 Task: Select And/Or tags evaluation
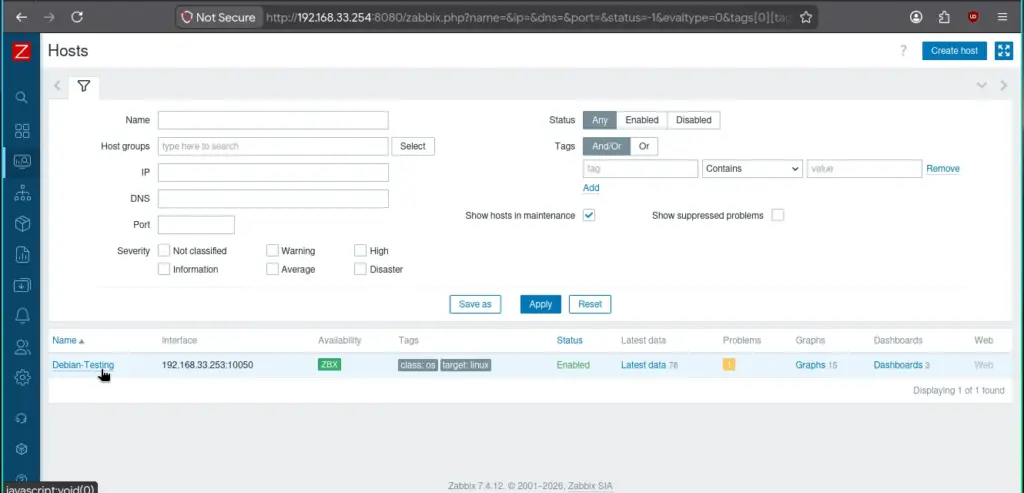coord(607,146)
